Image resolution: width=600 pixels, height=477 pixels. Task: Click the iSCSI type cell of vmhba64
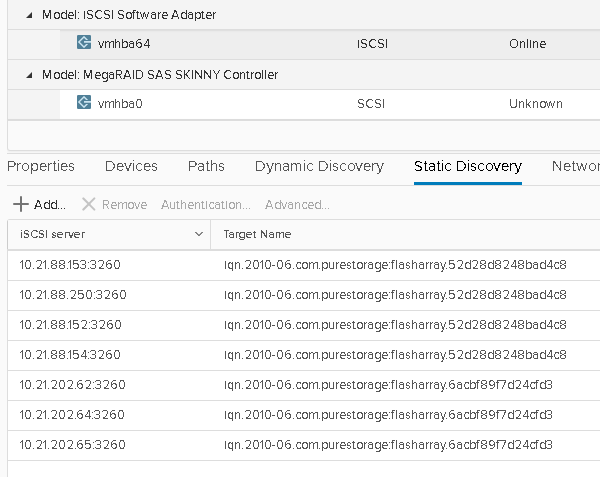[372, 44]
